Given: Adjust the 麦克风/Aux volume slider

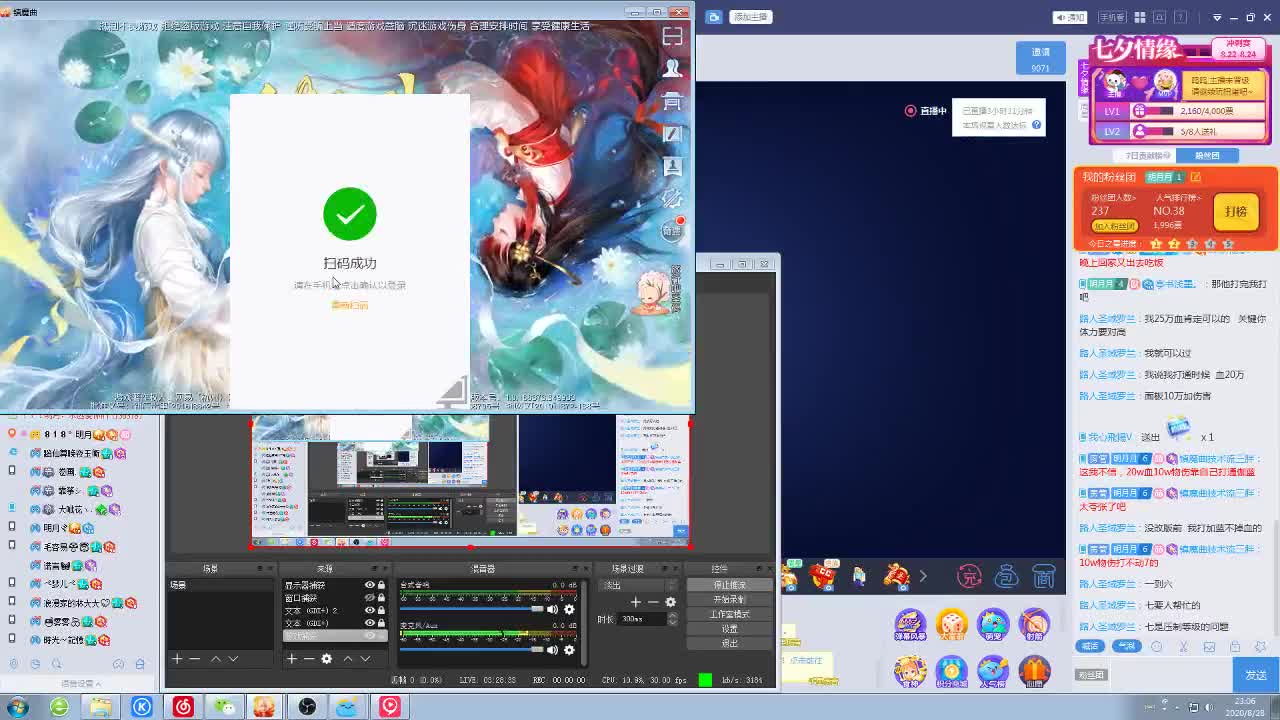Looking at the screenshot, I should (x=471, y=650).
